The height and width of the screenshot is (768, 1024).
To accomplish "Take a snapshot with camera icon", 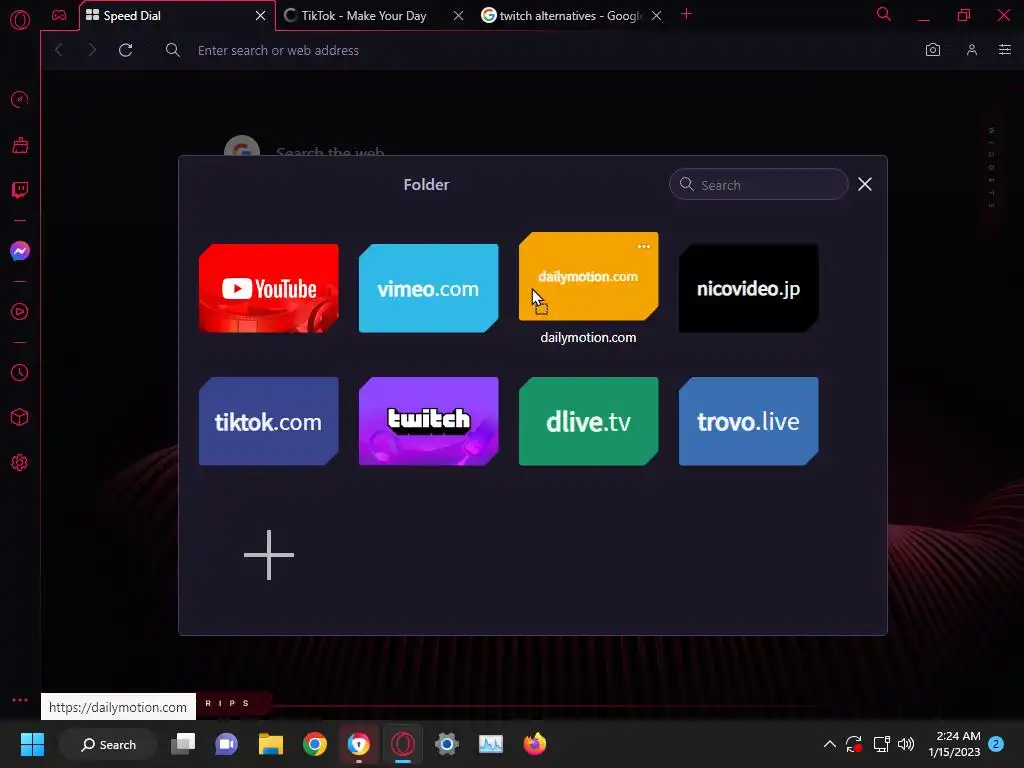I will [x=933, y=50].
